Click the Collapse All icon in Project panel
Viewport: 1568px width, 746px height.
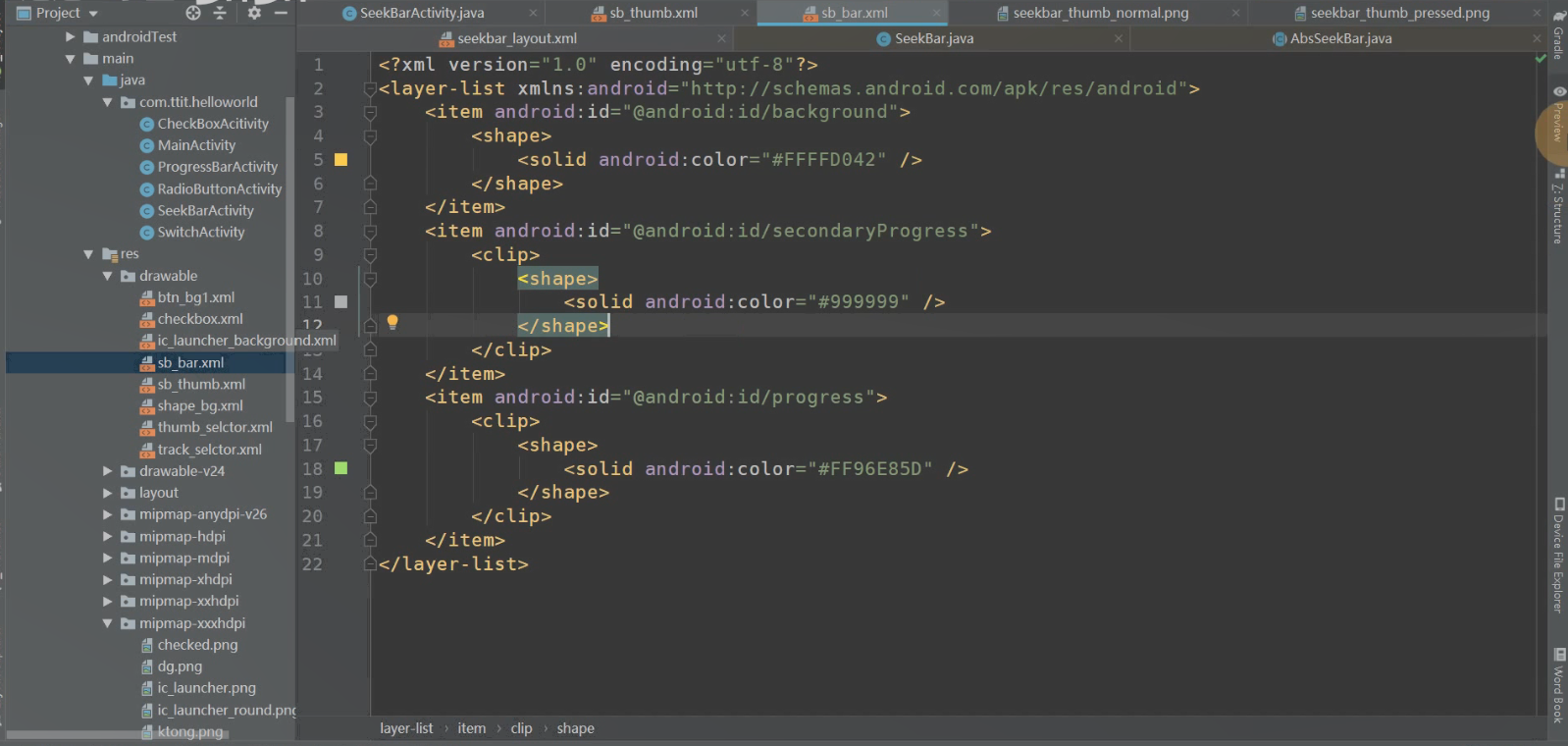[x=220, y=13]
